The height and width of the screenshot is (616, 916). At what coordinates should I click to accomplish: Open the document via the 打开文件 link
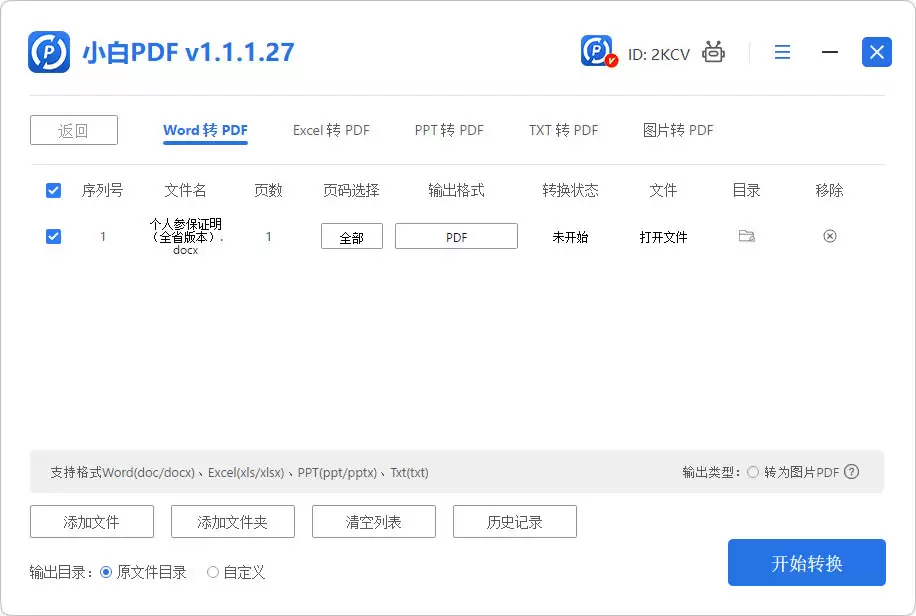pos(663,236)
